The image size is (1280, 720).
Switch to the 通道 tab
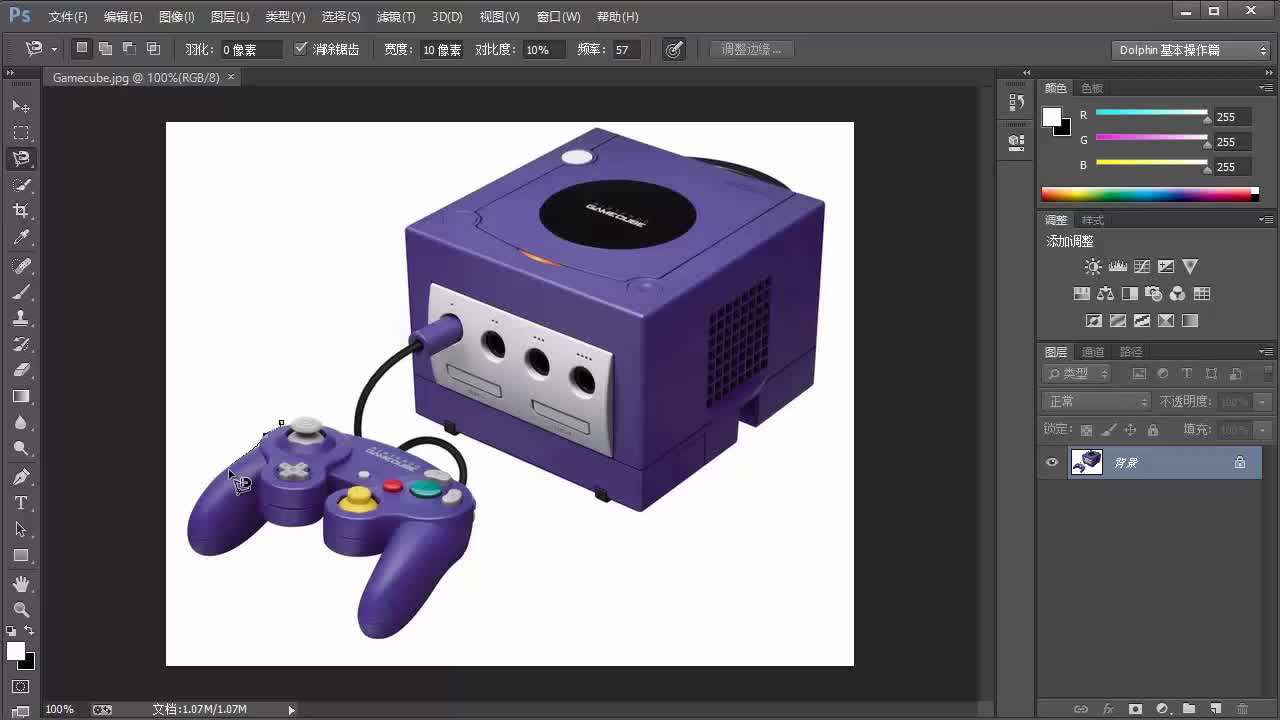click(1091, 351)
